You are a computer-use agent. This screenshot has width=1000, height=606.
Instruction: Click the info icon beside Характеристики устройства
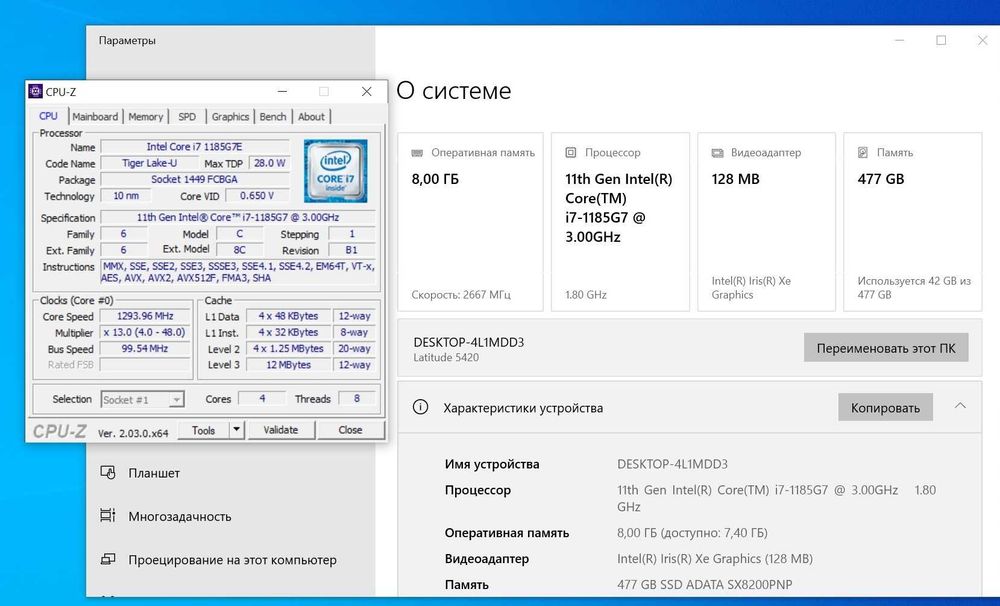click(x=420, y=407)
